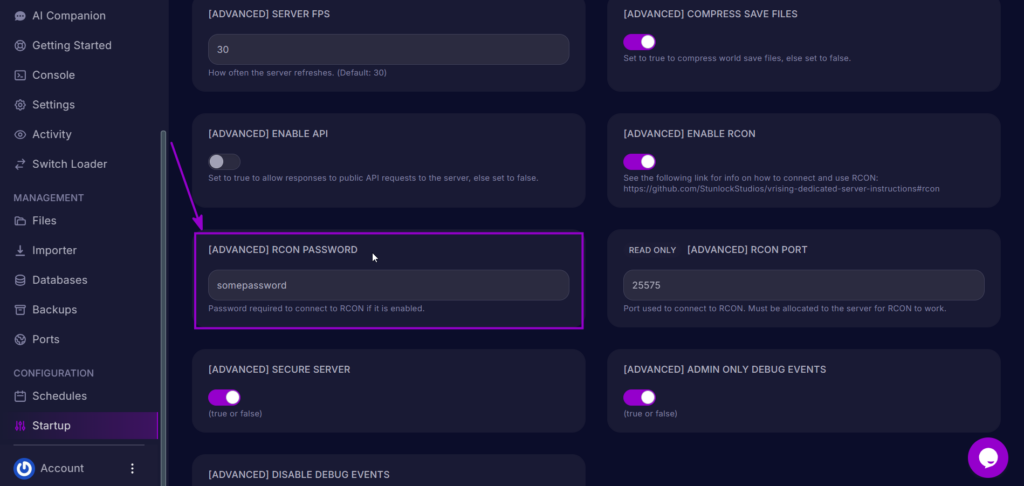Toggle Enable RCON switch off
The height and width of the screenshot is (486, 1024).
coord(639,161)
